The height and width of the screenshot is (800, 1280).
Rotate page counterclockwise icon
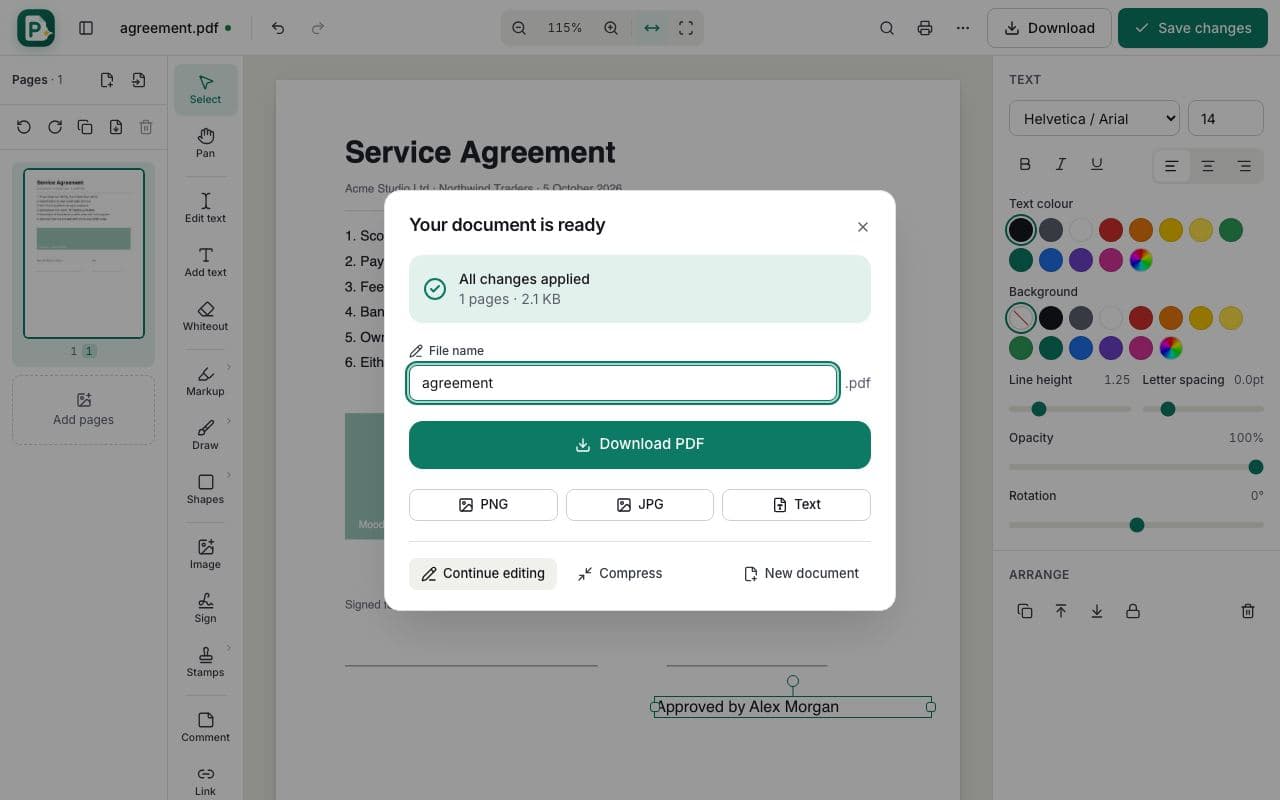[x=24, y=127]
